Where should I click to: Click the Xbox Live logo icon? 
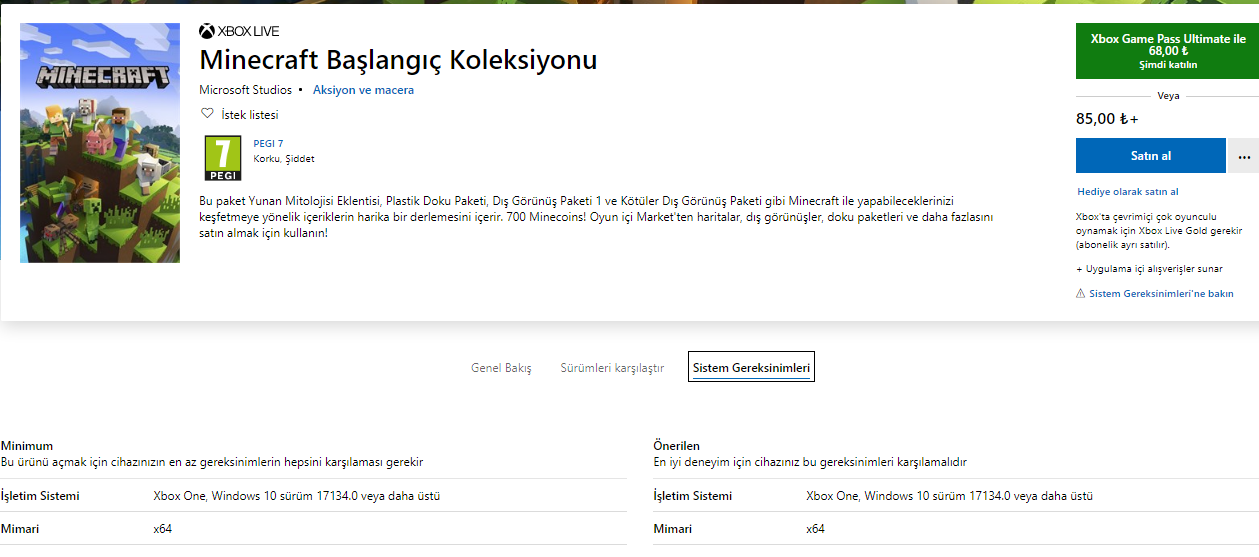point(207,31)
